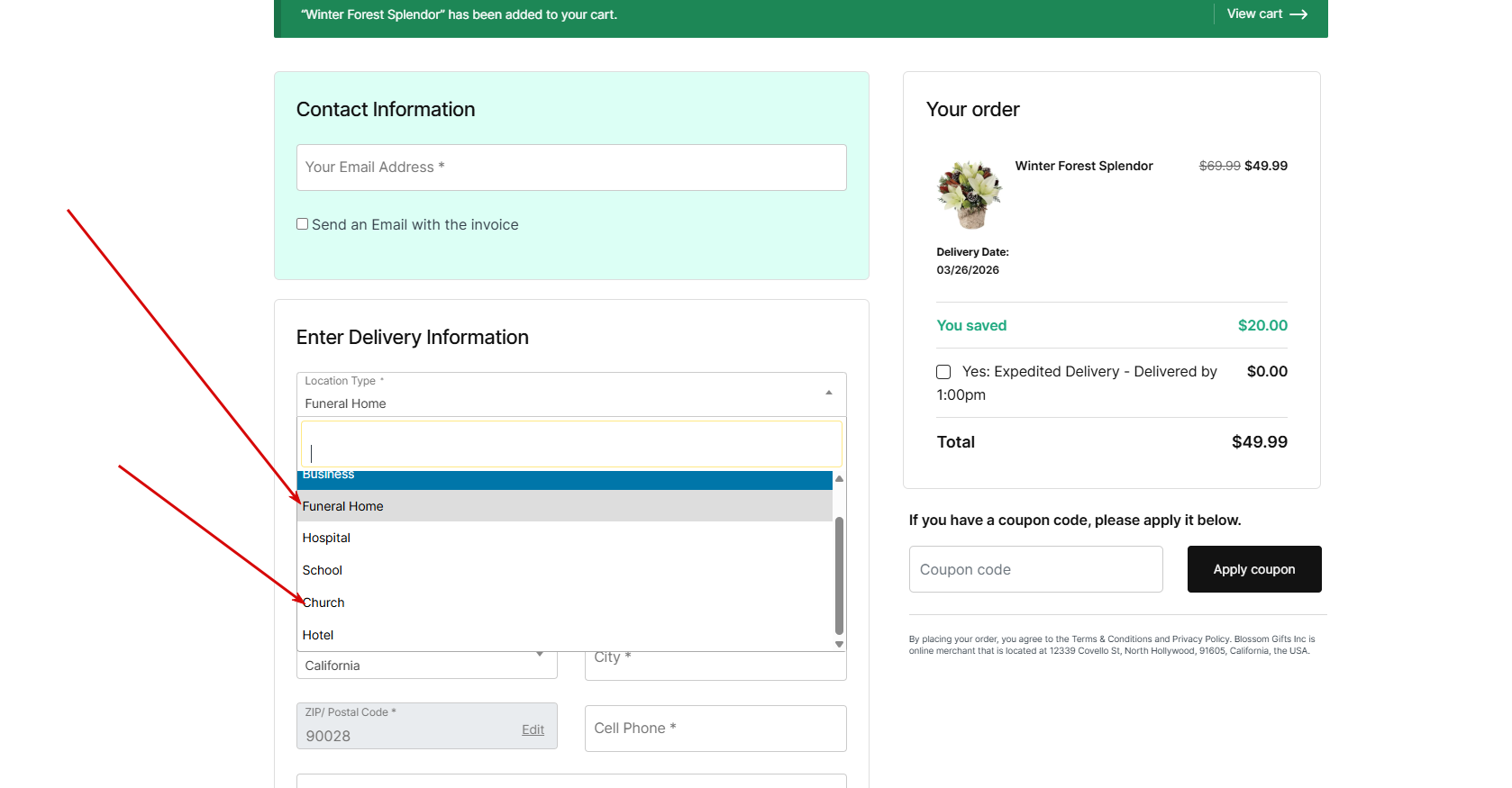This screenshot has height=788, width=1512.
Task: Click the Edit link for ZIP code
Action: tap(533, 729)
